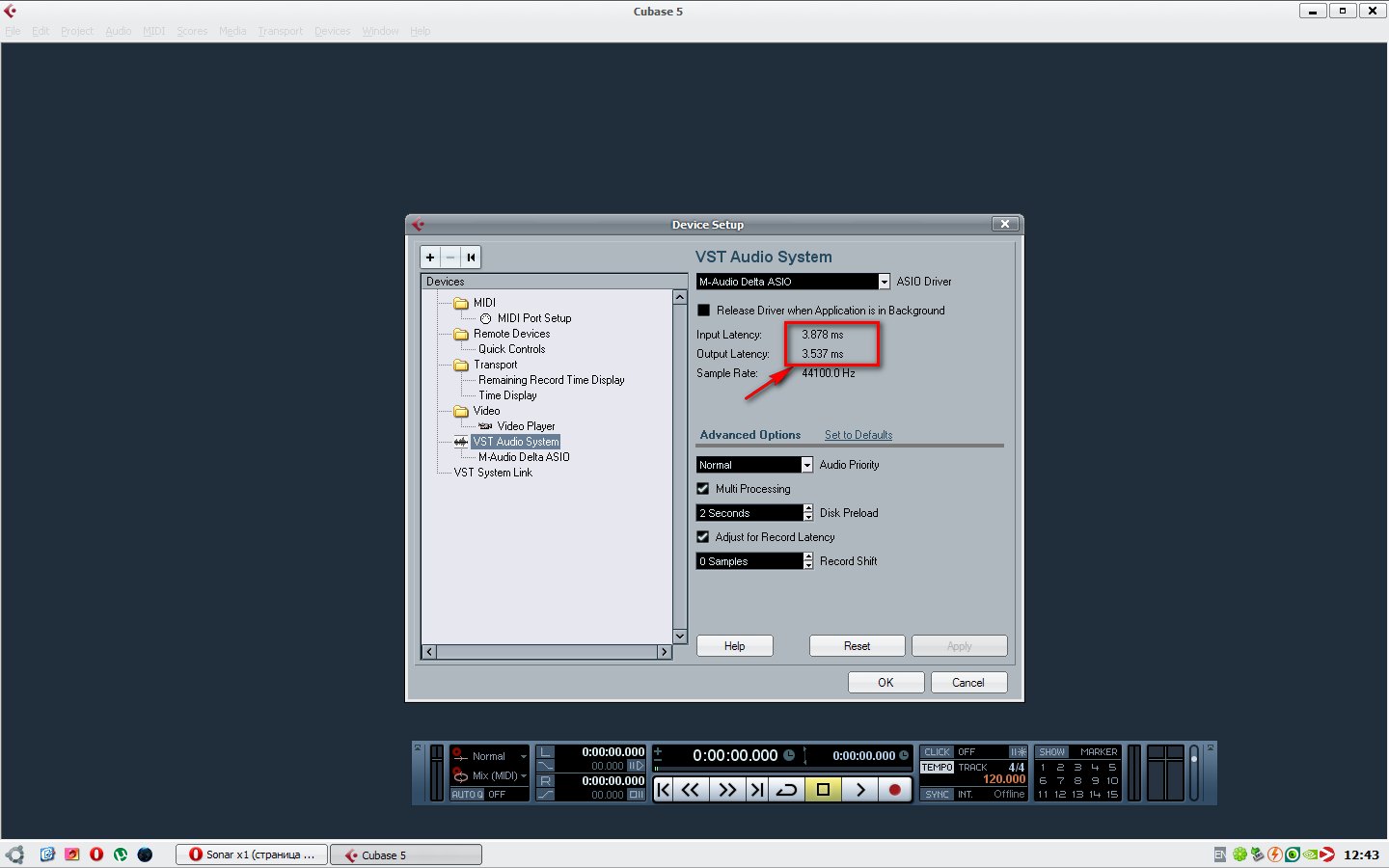Click the device list down scroll arrow
The height and width of the screenshot is (868, 1389).
click(680, 637)
